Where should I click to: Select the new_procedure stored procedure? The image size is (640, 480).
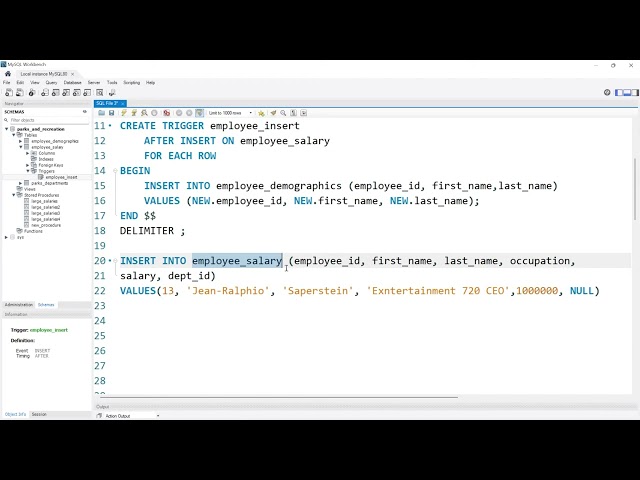pos(46,225)
